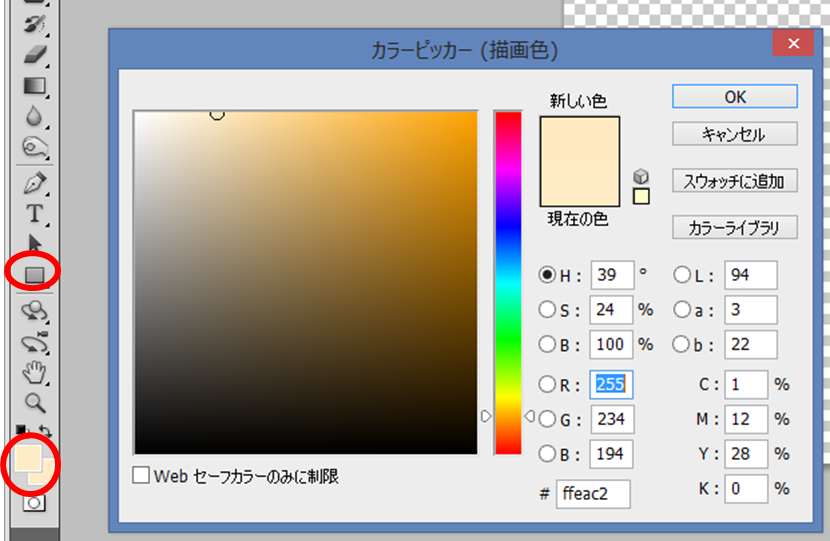
Task: Select the Blur tool
Action: [x=35, y=117]
